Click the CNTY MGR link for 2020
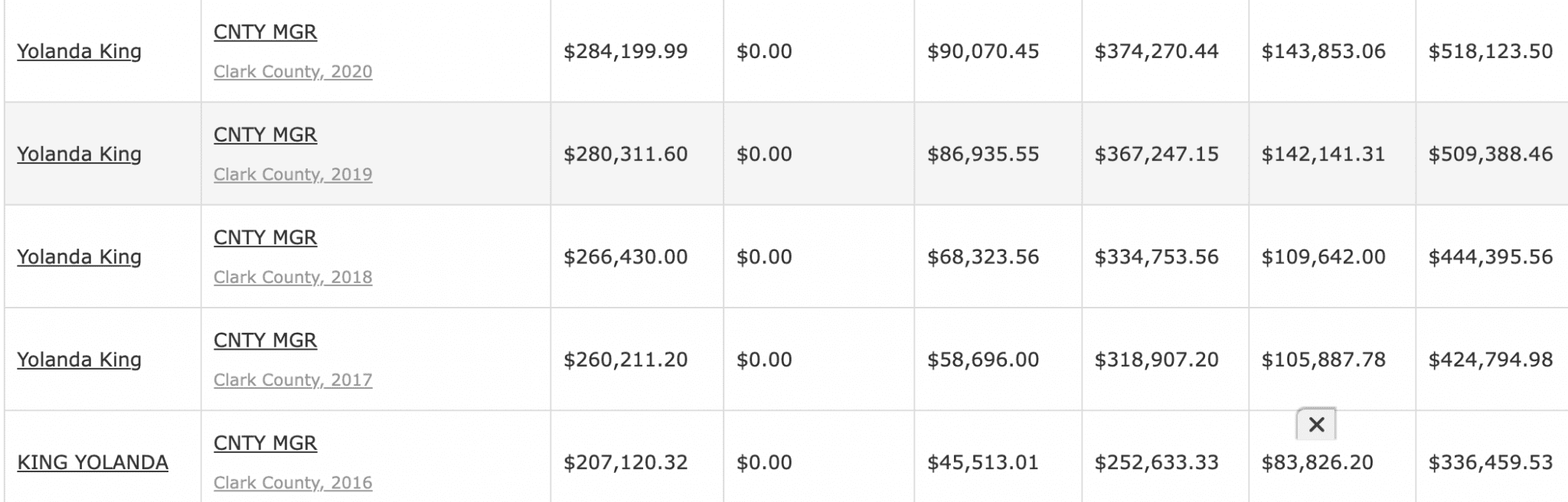This screenshot has width=1568, height=502. pos(265,31)
